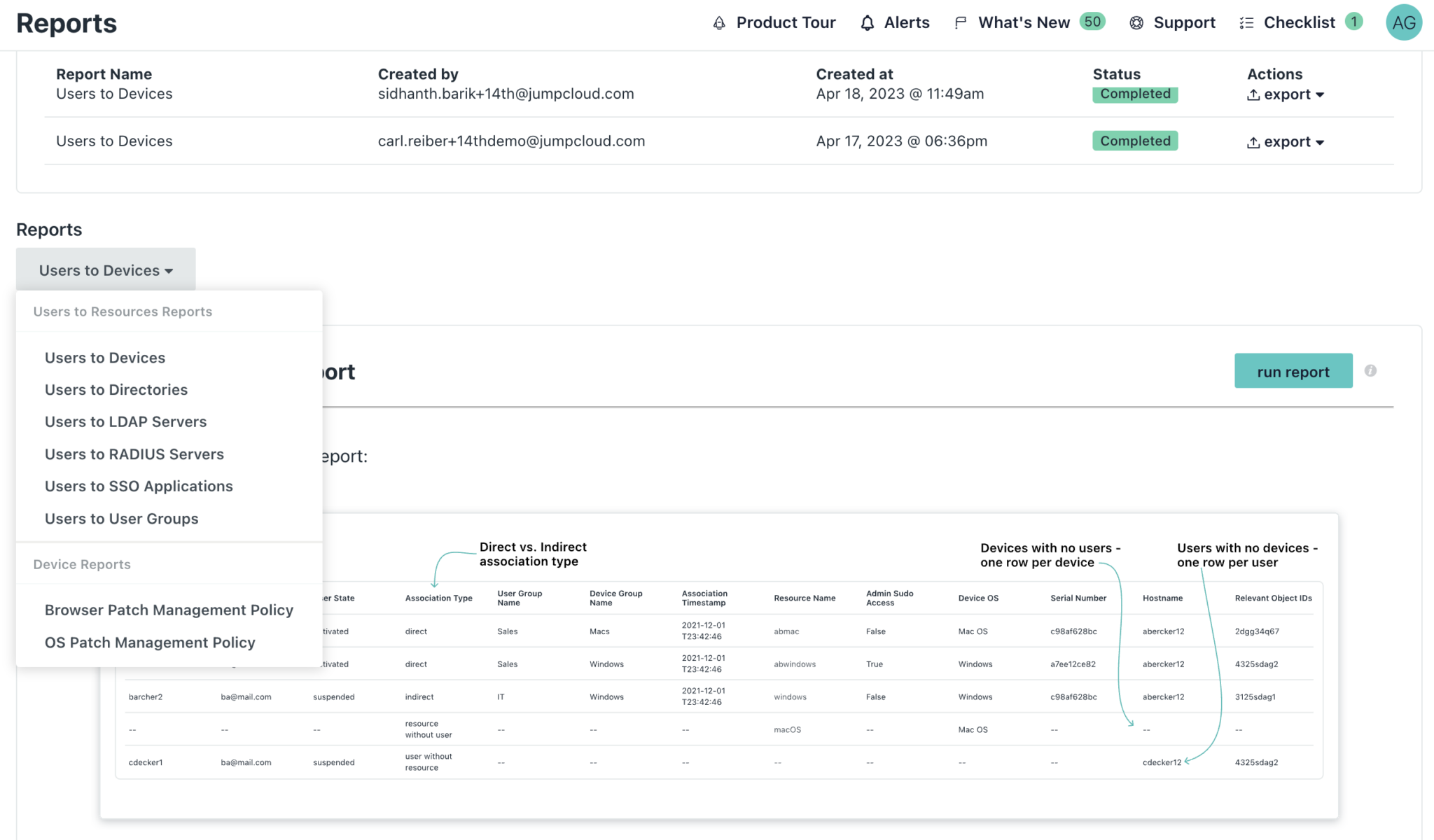Choose Browser Patch Management Policy report
1434x840 pixels.
(169, 610)
